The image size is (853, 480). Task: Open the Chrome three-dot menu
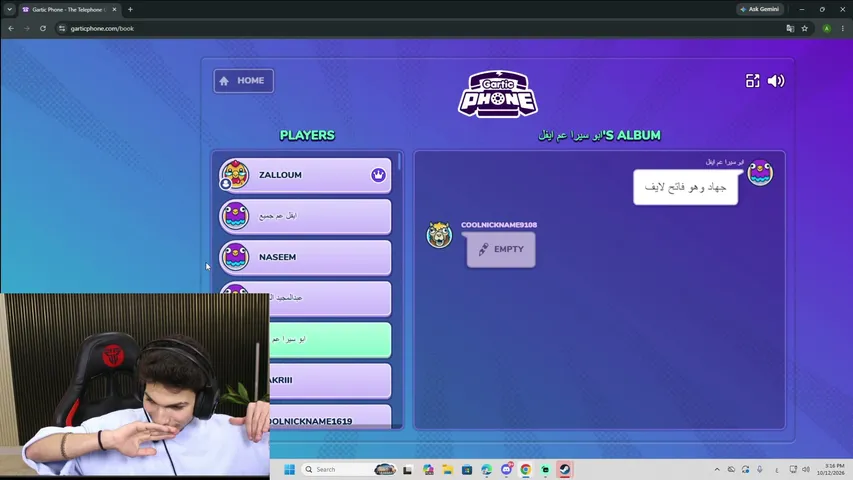coord(843,28)
